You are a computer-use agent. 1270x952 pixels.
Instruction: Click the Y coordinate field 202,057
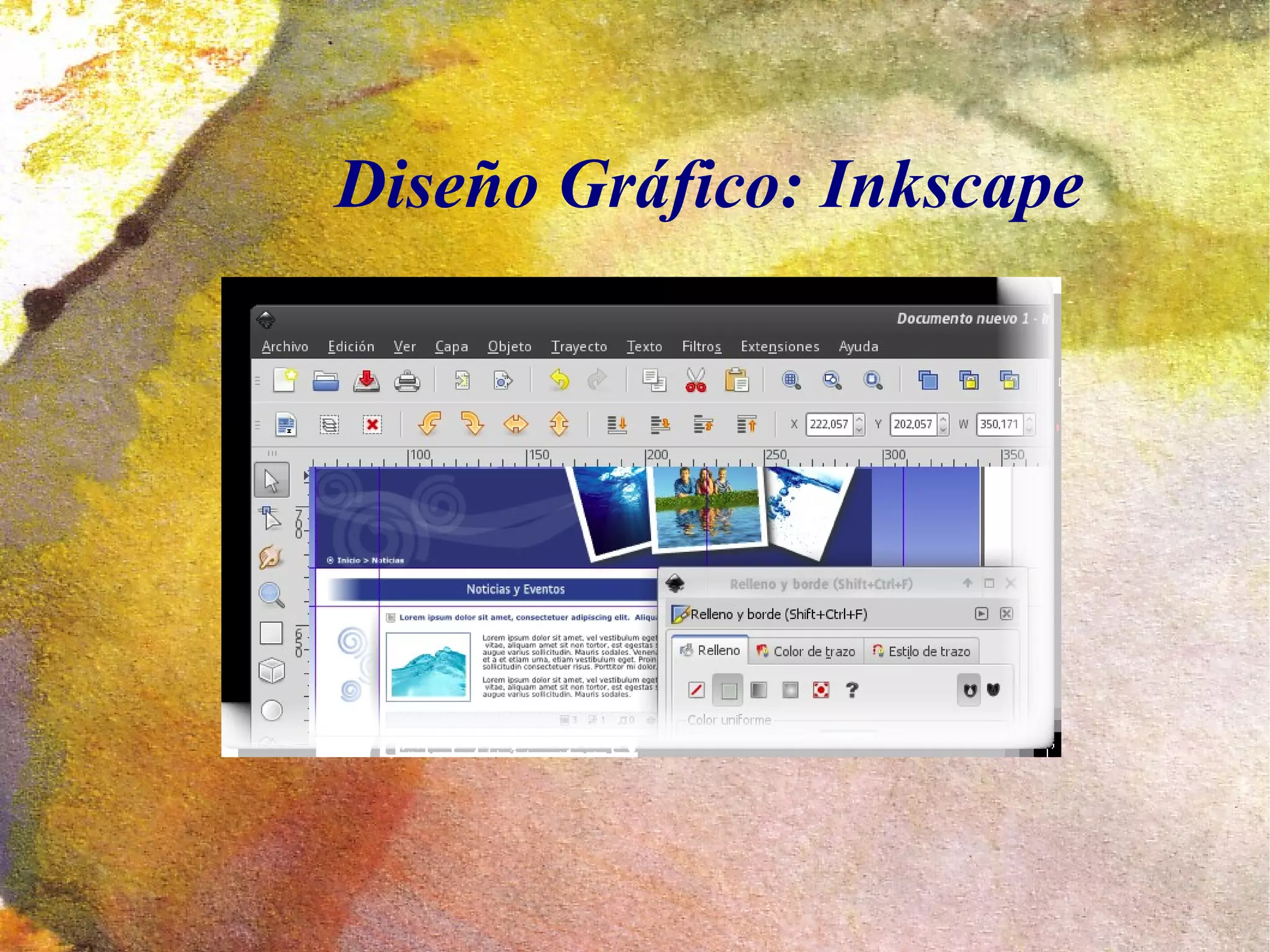click(913, 424)
